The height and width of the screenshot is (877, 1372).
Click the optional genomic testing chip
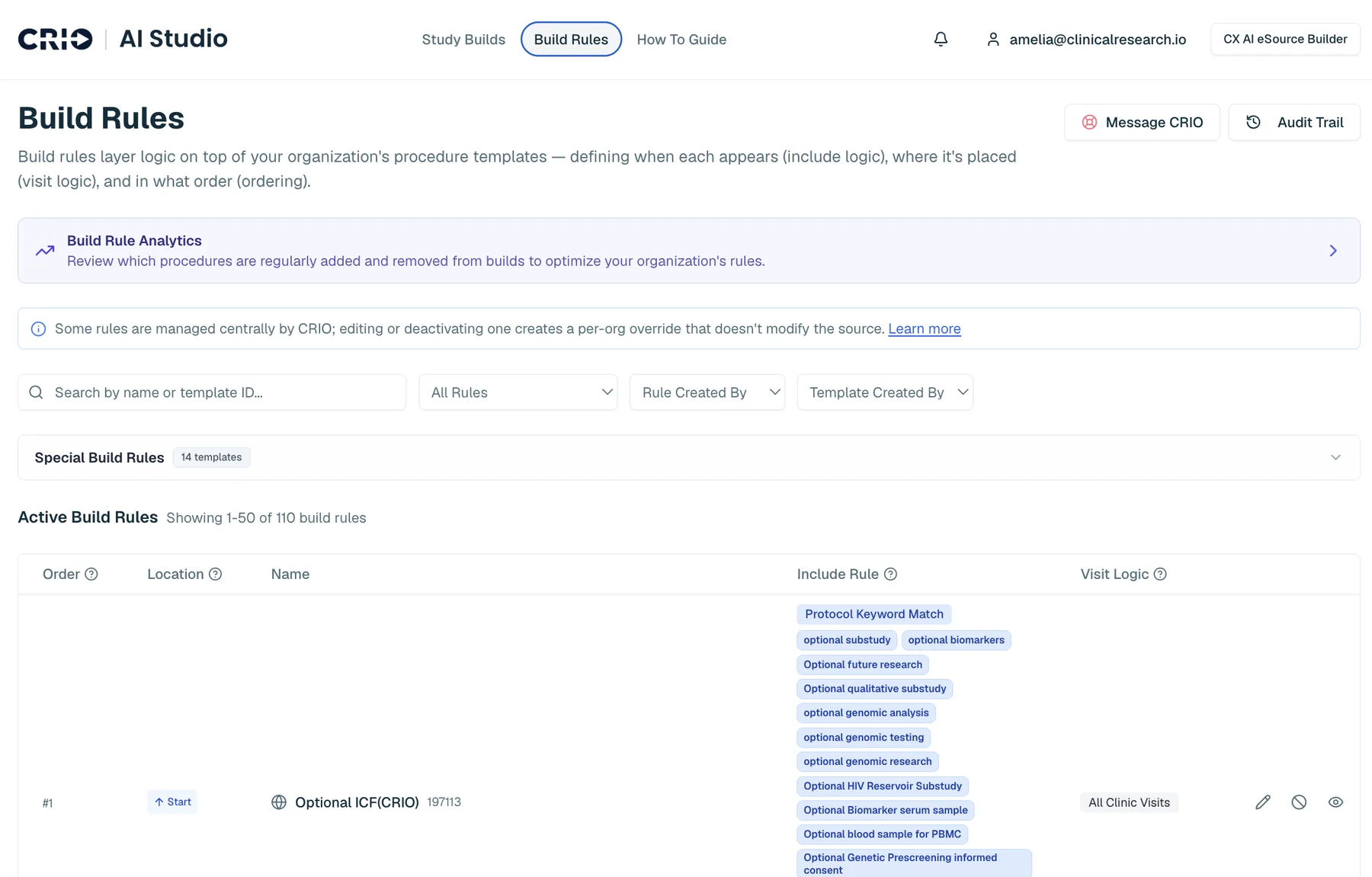tap(864, 738)
